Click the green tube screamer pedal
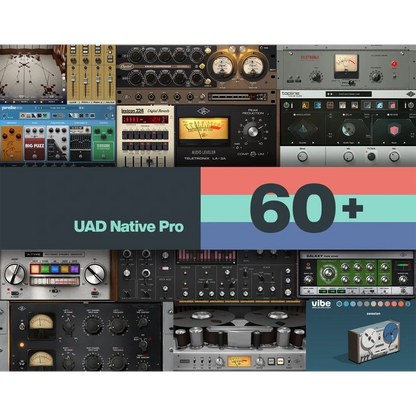Viewport: 416px width, 416px height. tap(103, 143)
